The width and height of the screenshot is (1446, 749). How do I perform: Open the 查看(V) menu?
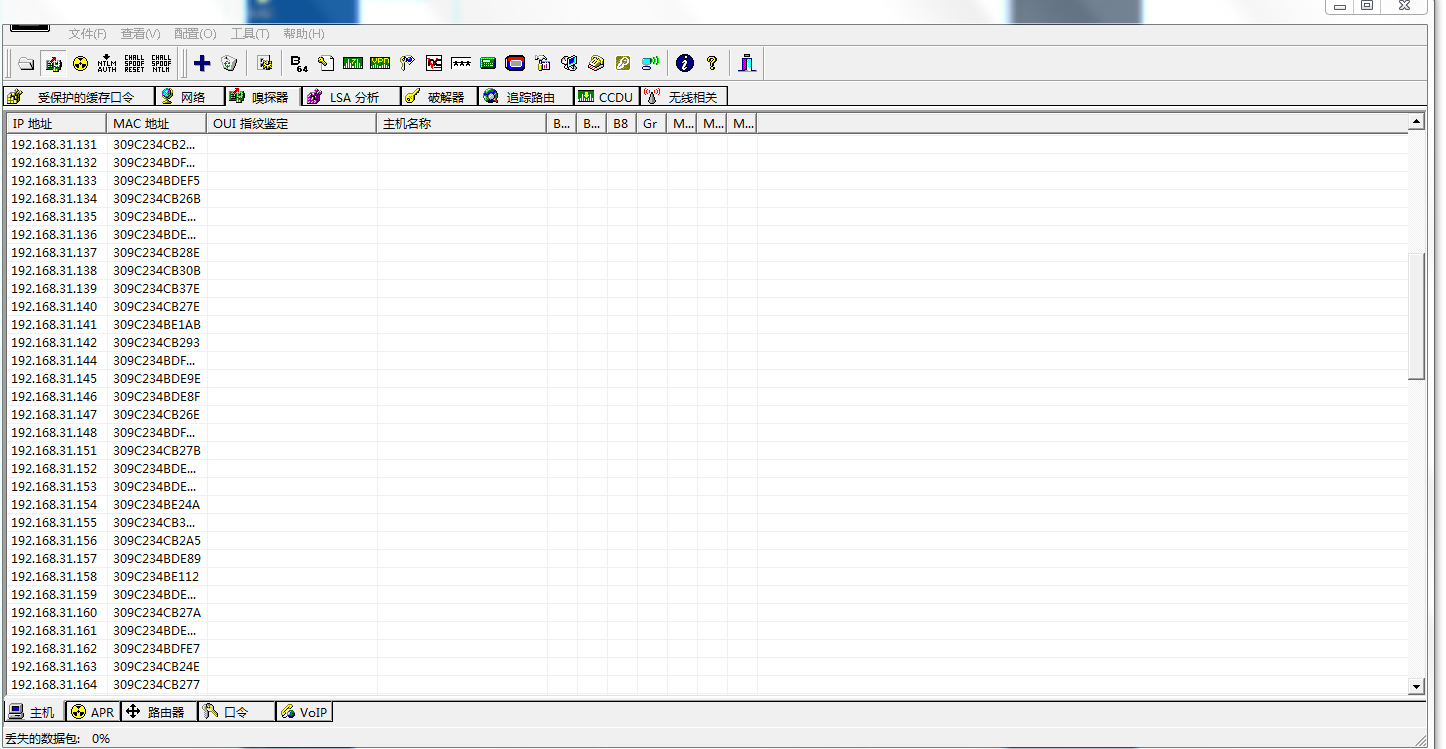140,34
